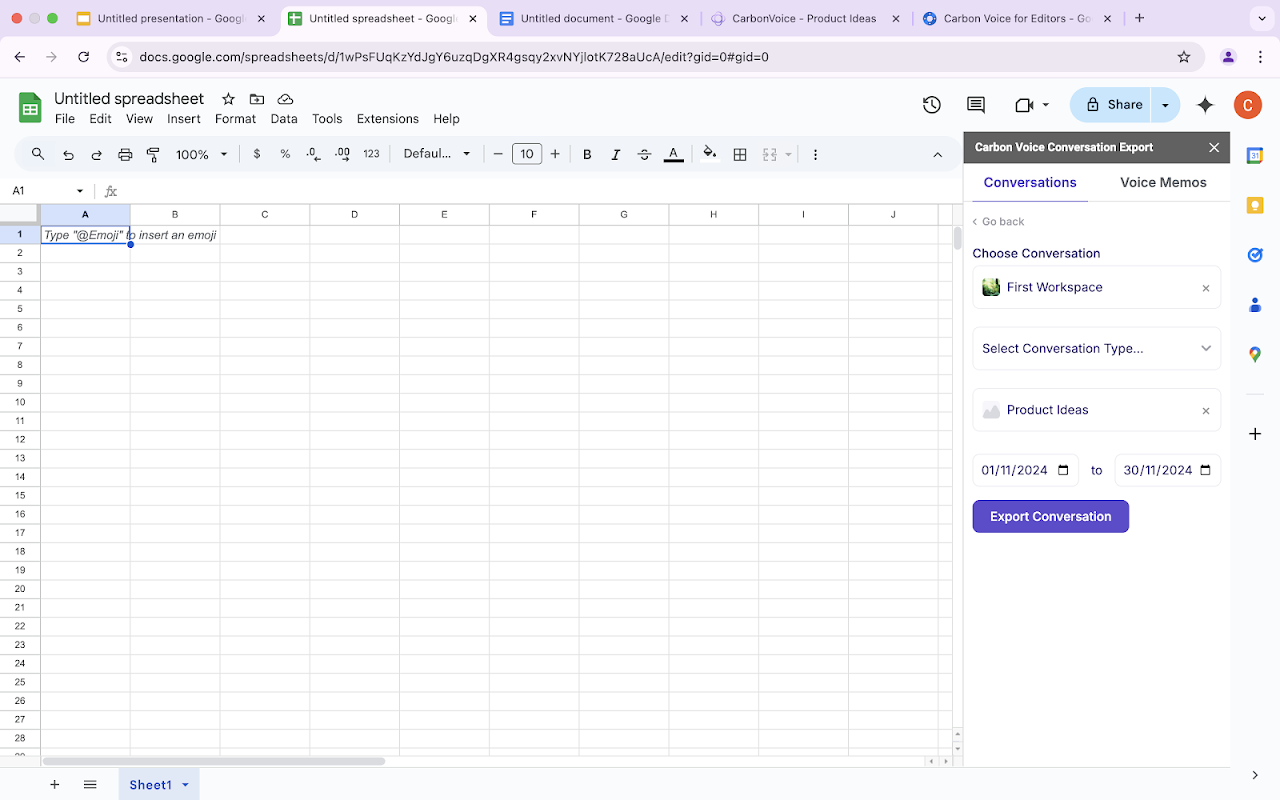Decrease the font size

pyautogui.click(x=498, y=154)
